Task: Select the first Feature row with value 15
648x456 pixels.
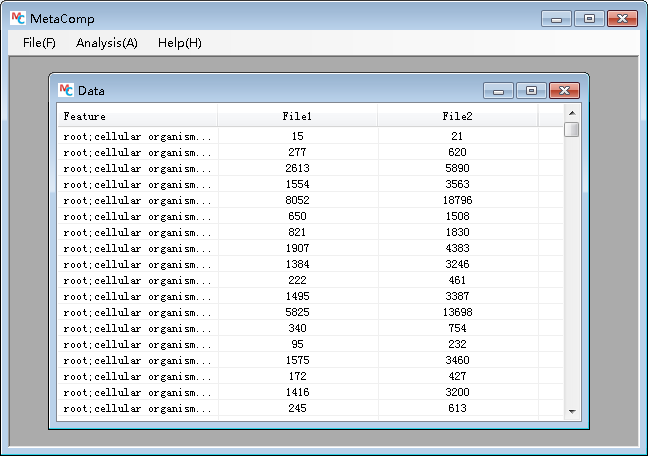Action: coord(137,136)
